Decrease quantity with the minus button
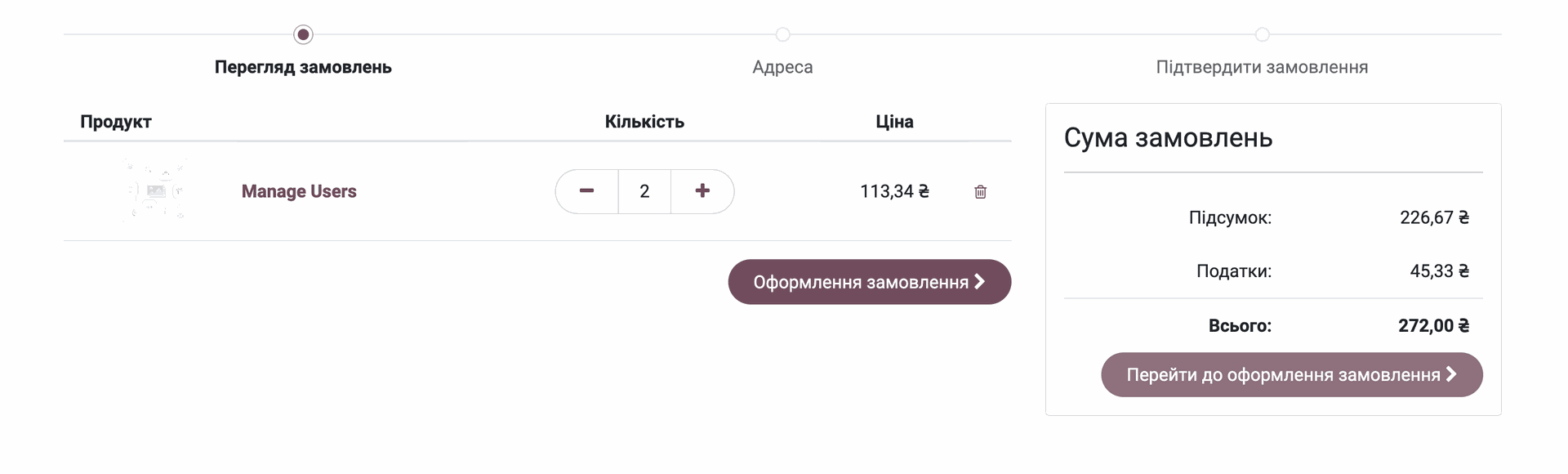1568x474 pixels. click(x=586, y=191)
